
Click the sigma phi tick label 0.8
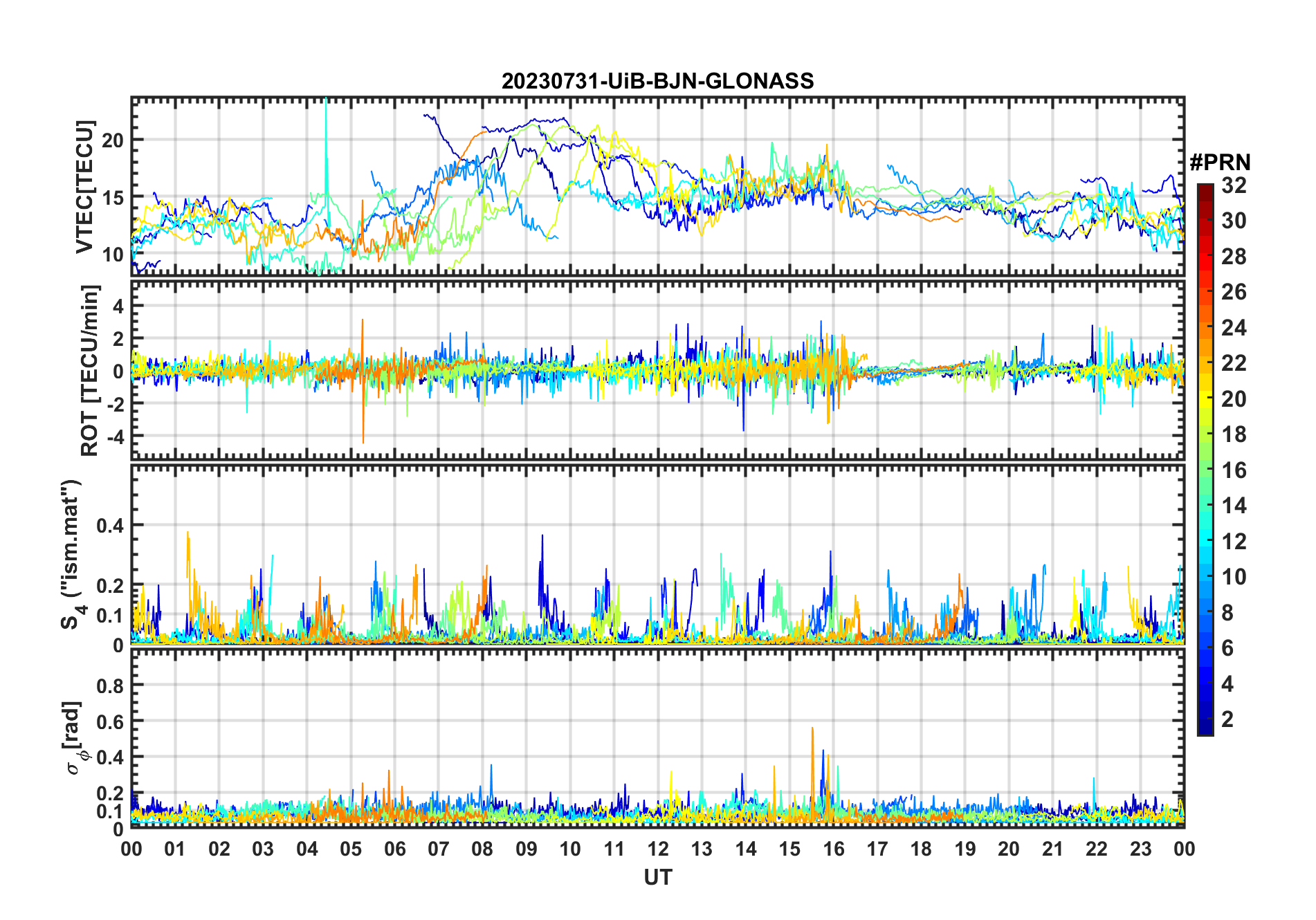coord(110,686)
